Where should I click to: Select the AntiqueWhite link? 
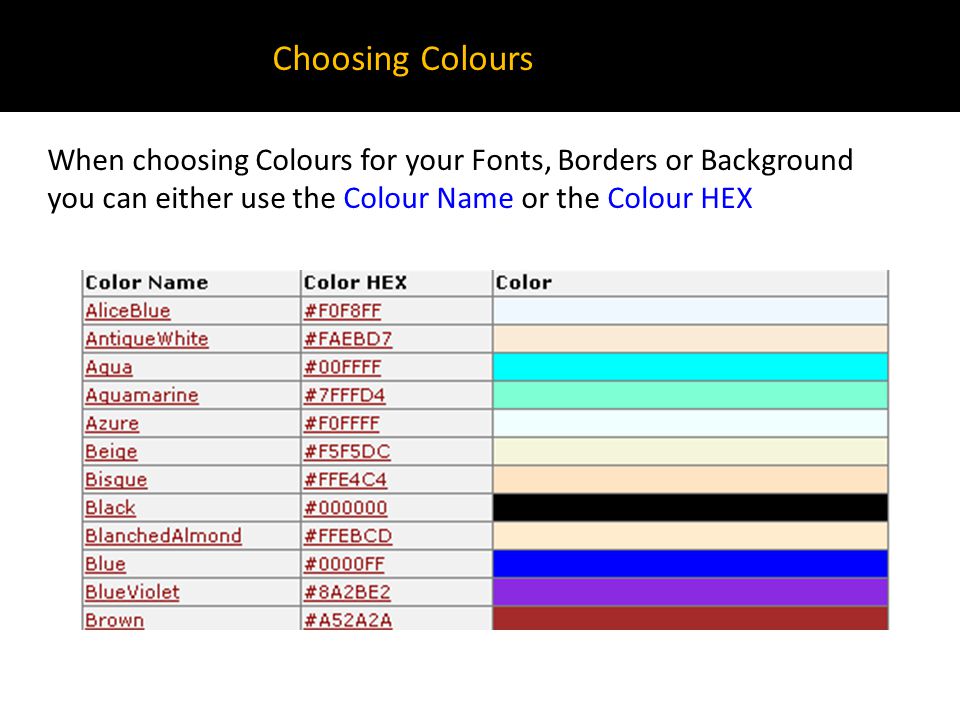147,339
